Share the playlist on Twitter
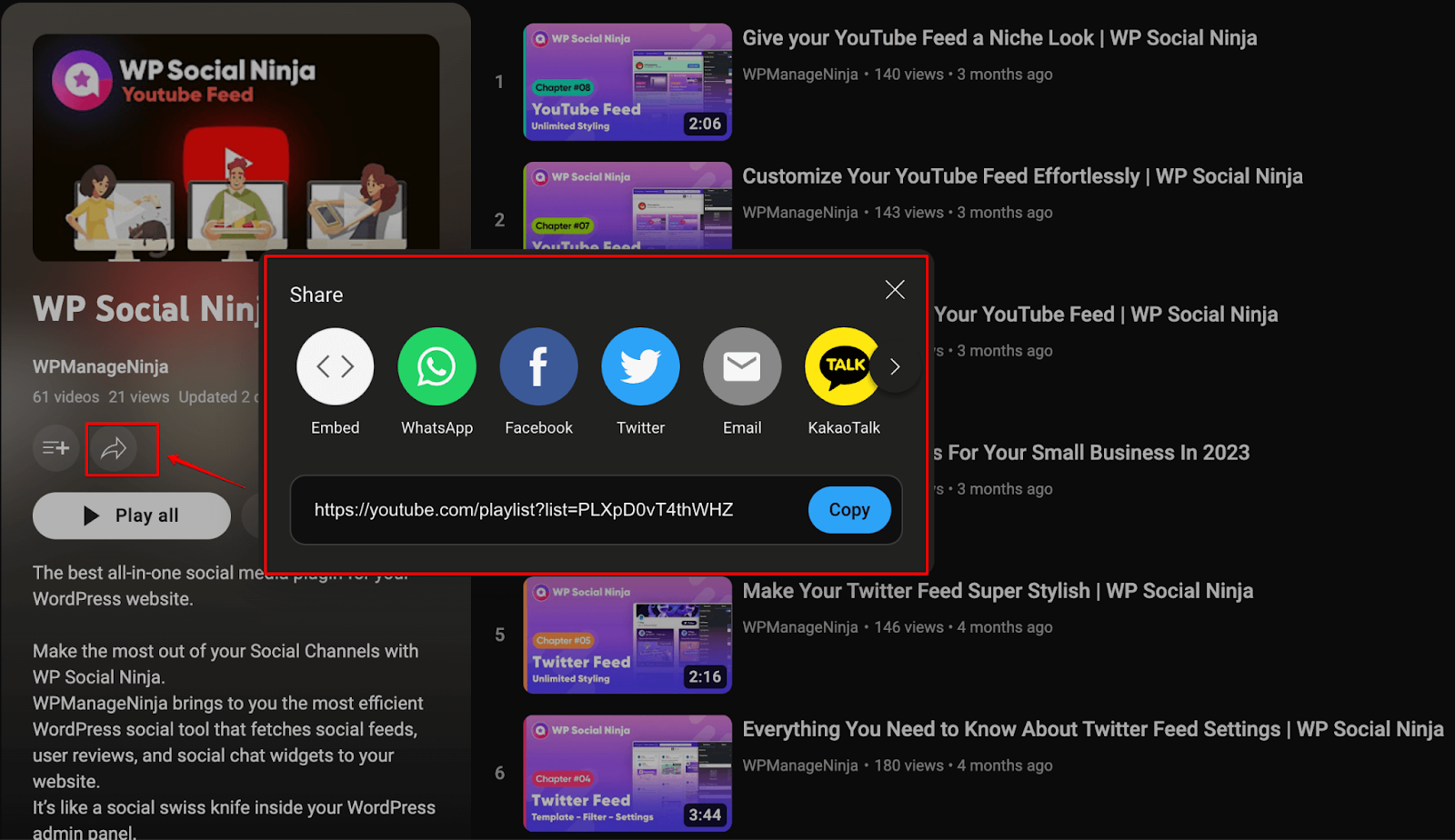The image size is (1455, 840). pyautogui.click(x=640, y=366)
